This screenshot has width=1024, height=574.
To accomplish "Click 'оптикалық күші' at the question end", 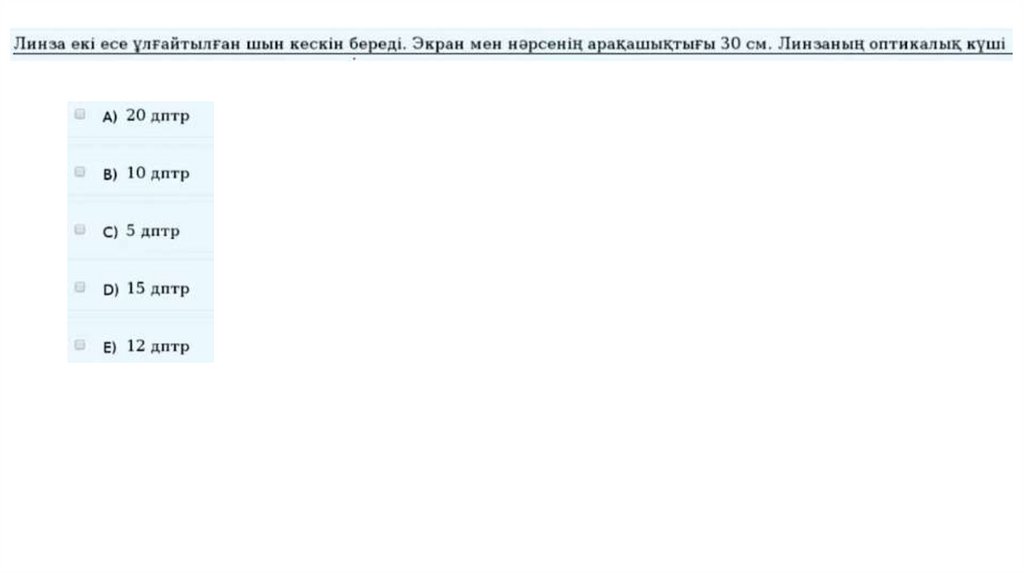I will 937,44.
